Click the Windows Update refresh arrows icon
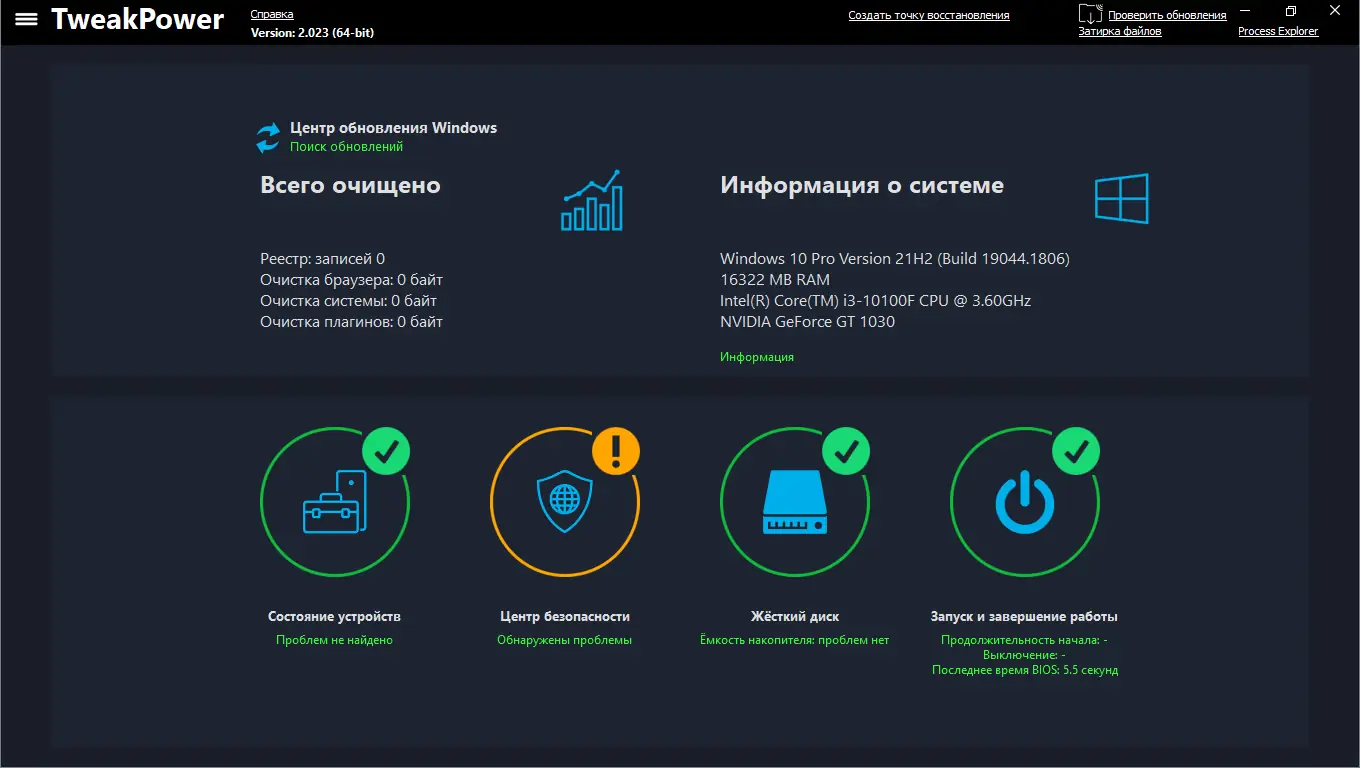The width and height of the screenshot is (1360, 768). coord(268,138)
